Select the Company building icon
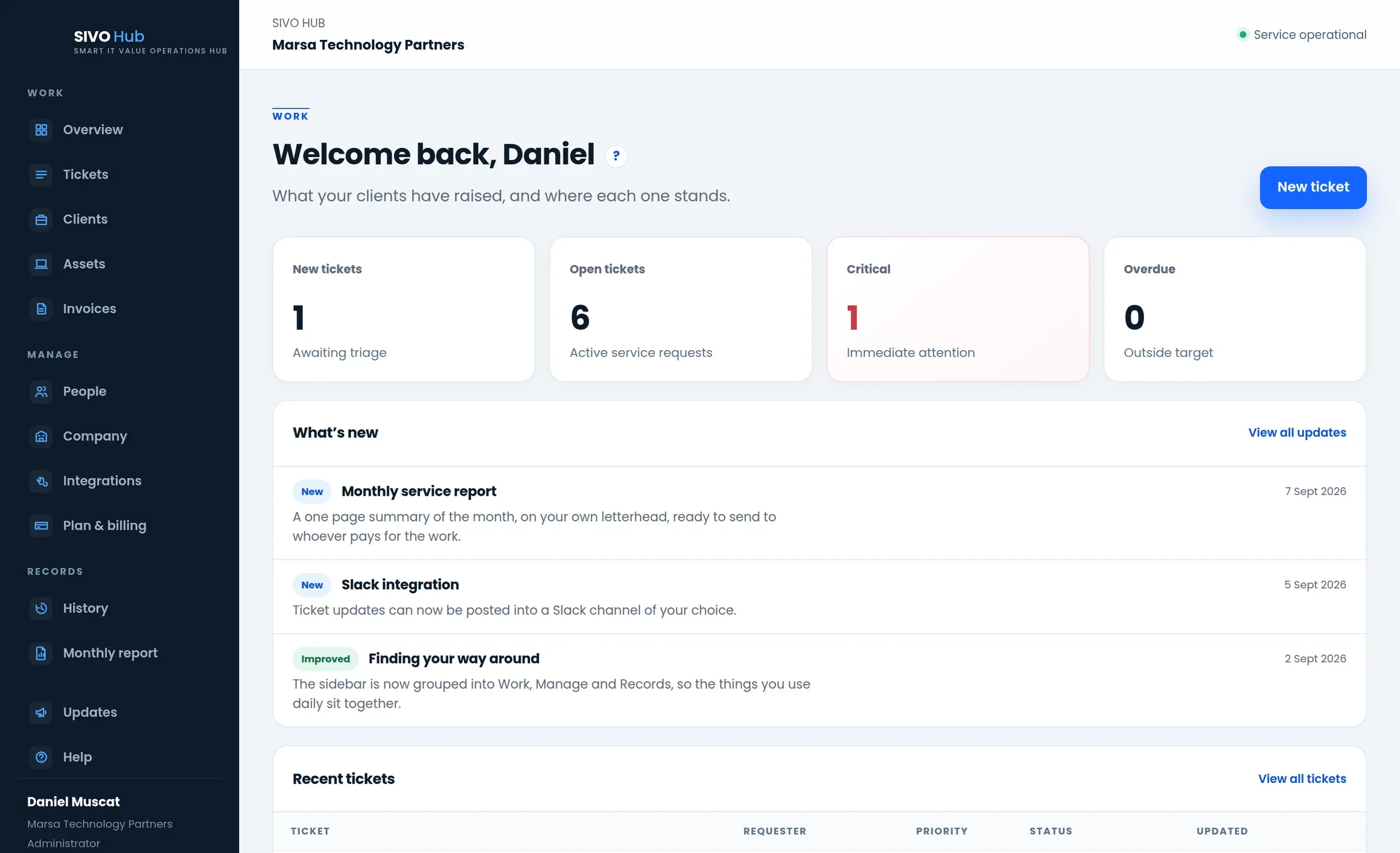 click(41, 436)
